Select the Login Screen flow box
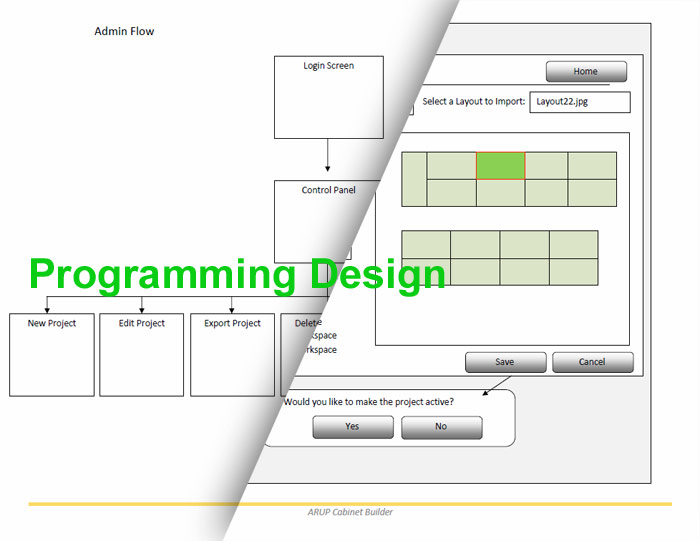 [328, 96]
